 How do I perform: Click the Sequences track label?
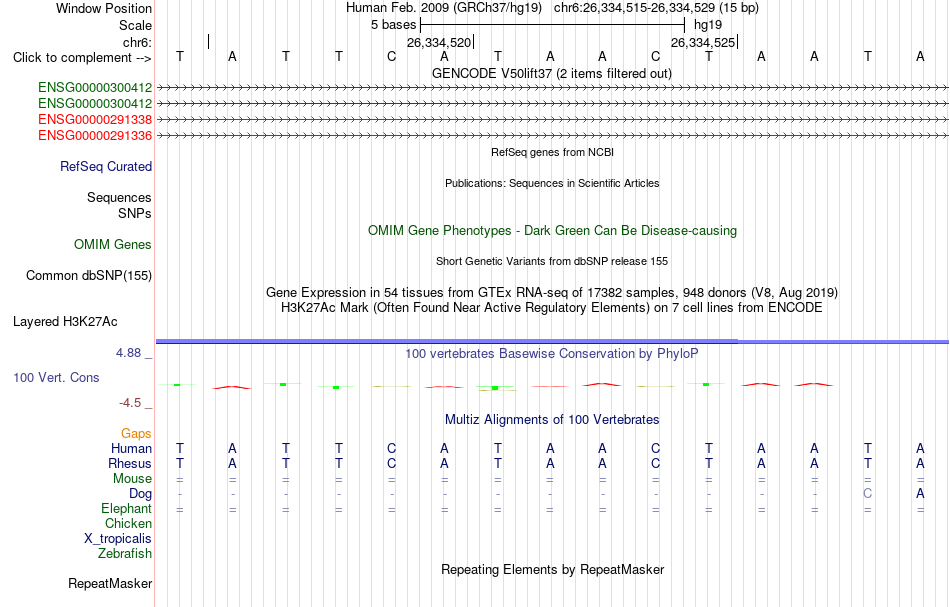tap(119, 197)
